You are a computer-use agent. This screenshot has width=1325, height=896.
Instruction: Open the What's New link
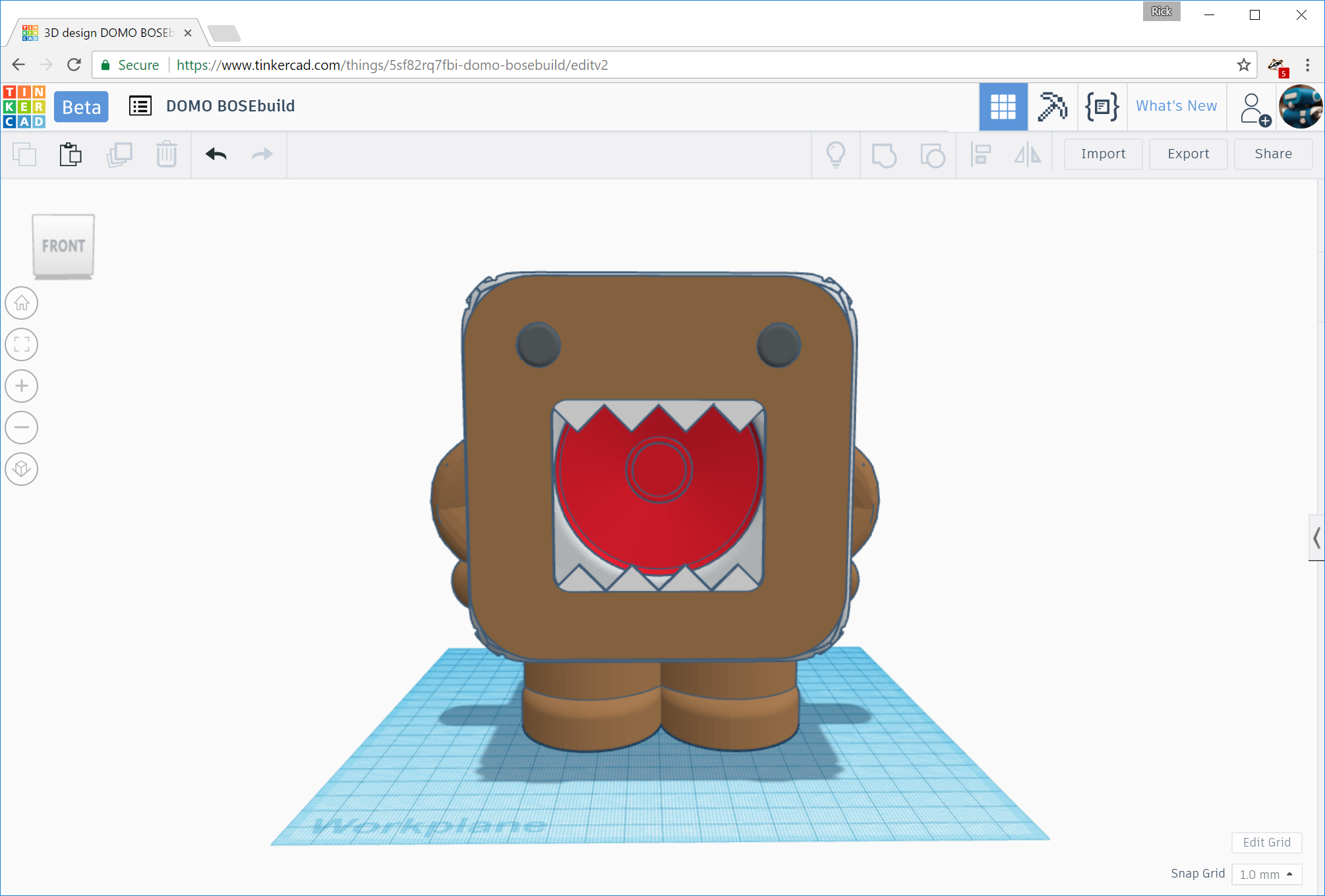[x=1177, y=105]
